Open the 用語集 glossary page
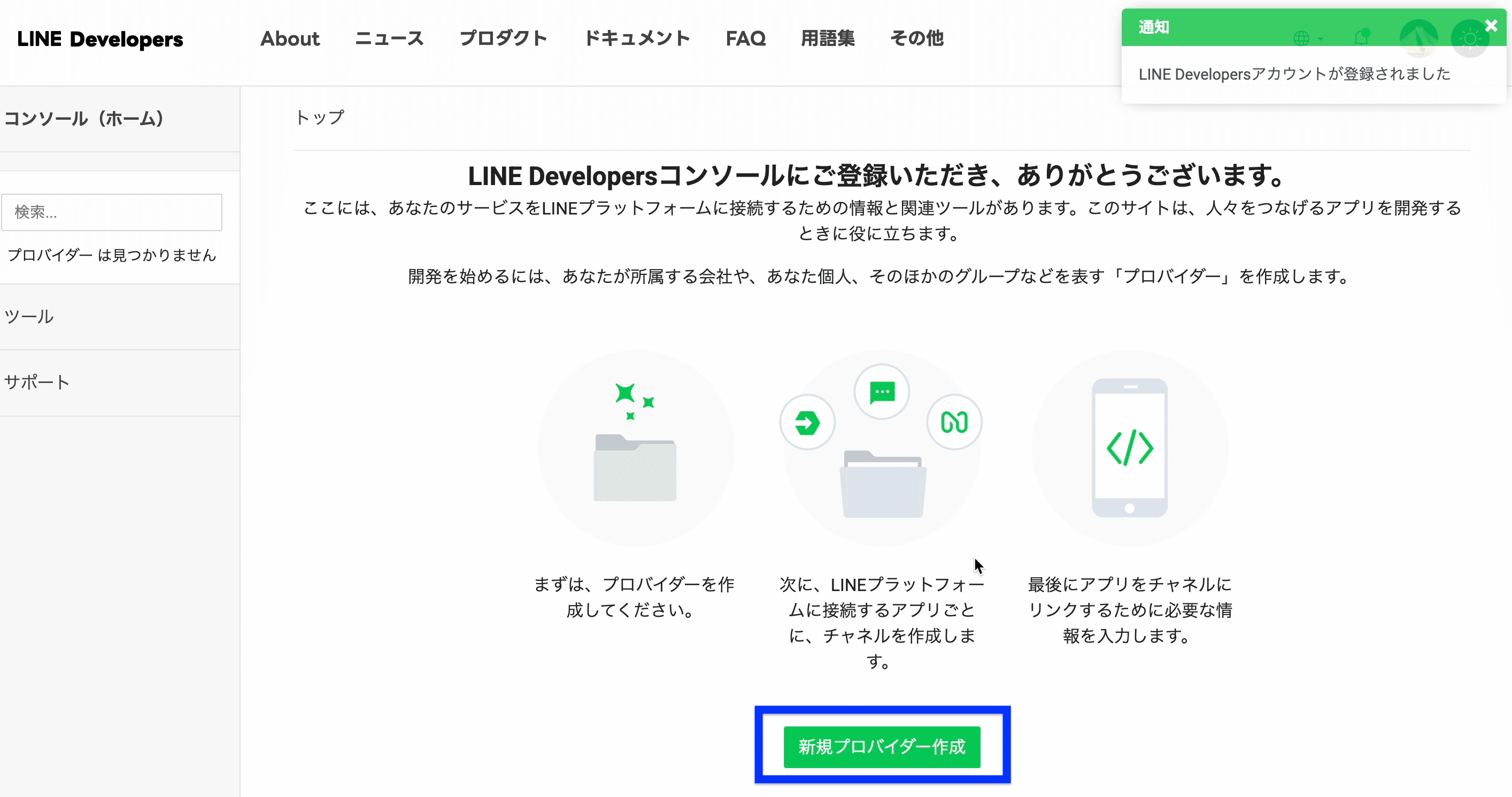 (x=828, y=39)
